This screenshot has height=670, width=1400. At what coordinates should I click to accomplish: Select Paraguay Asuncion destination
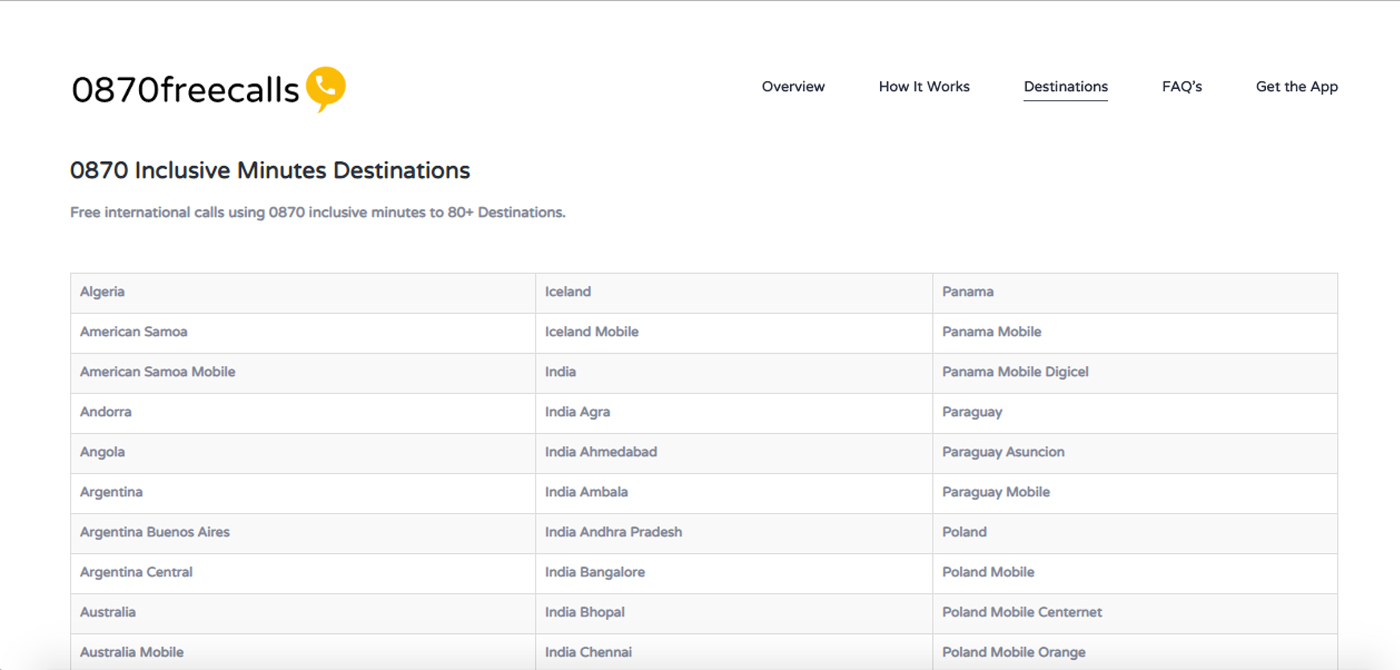[x=1135, y=452]
